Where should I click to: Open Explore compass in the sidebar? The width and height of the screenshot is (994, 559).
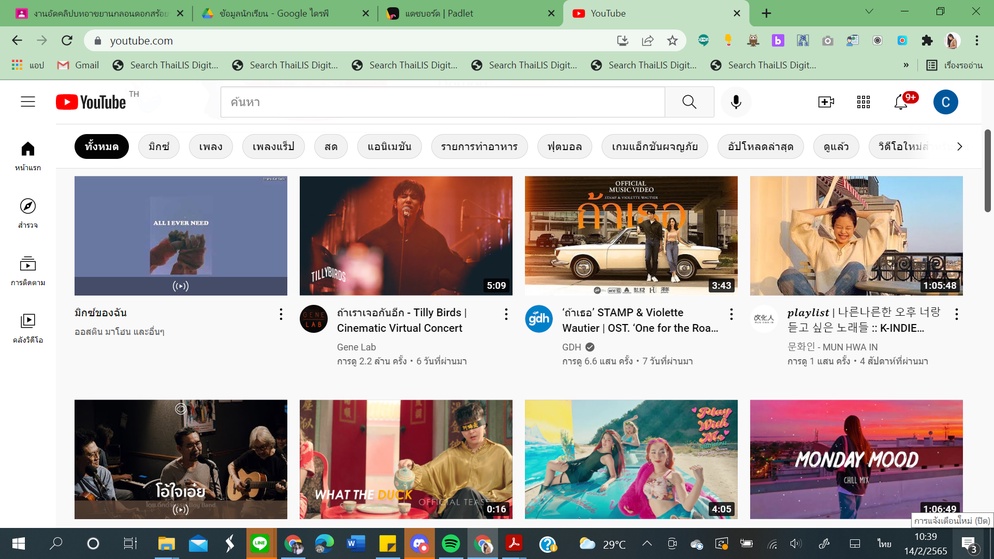(28, 213)
